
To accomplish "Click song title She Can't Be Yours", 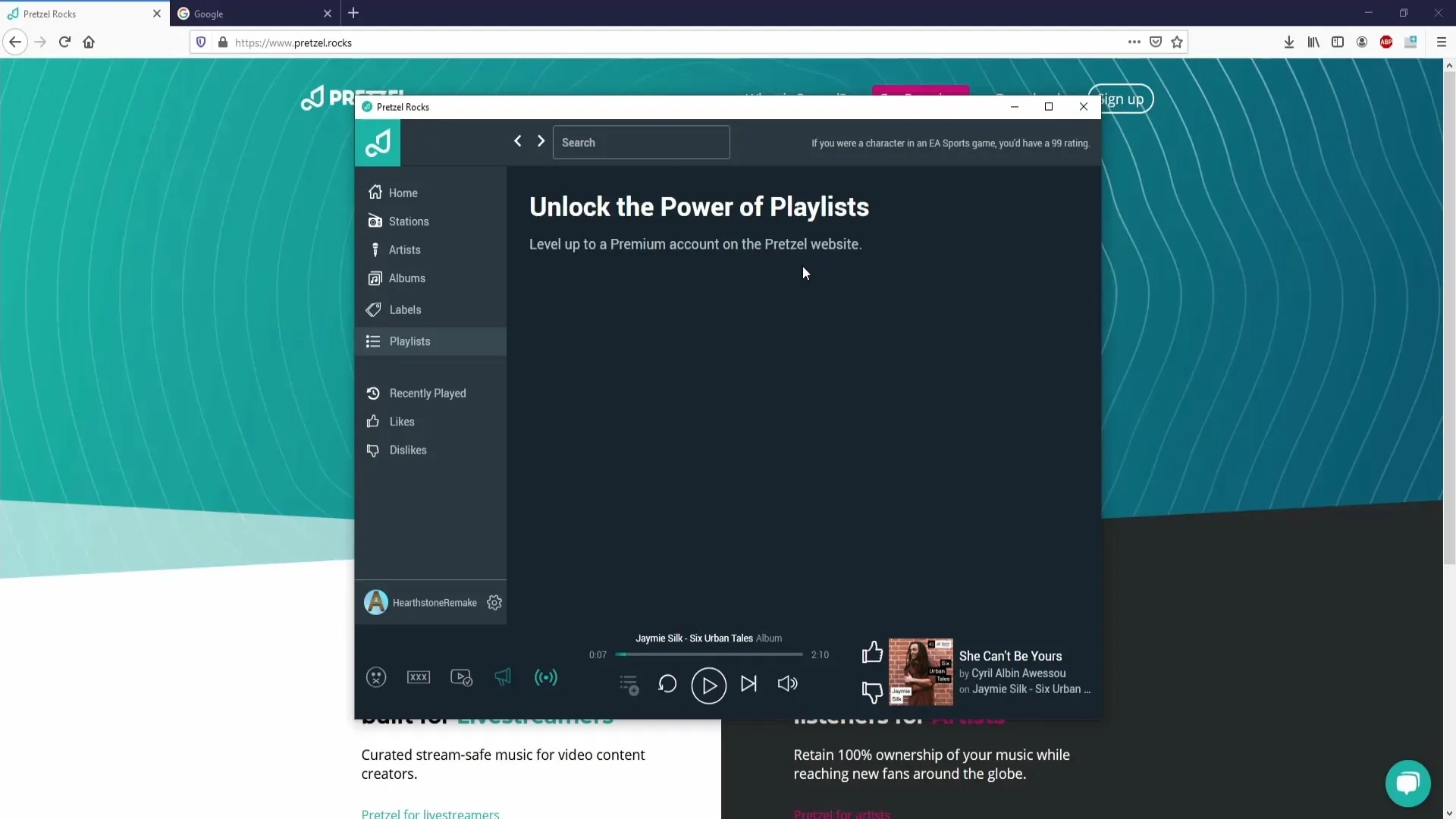I will click(x=1010, y=656).
